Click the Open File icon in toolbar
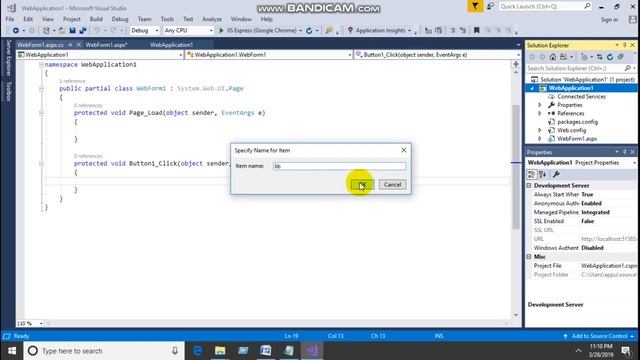The width and height of the screenshot is (640, 360). (x=62, y=31)
